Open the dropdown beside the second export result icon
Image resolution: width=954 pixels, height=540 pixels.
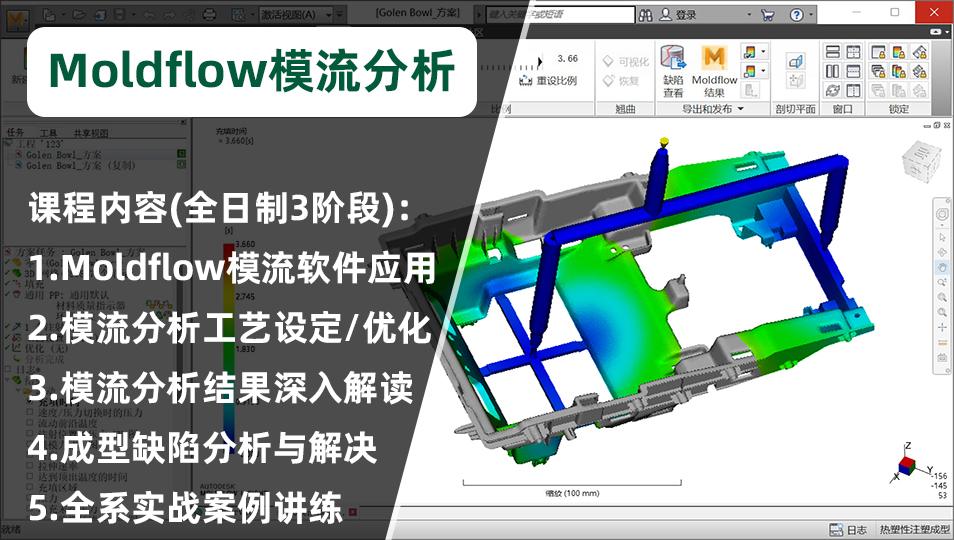764,71
